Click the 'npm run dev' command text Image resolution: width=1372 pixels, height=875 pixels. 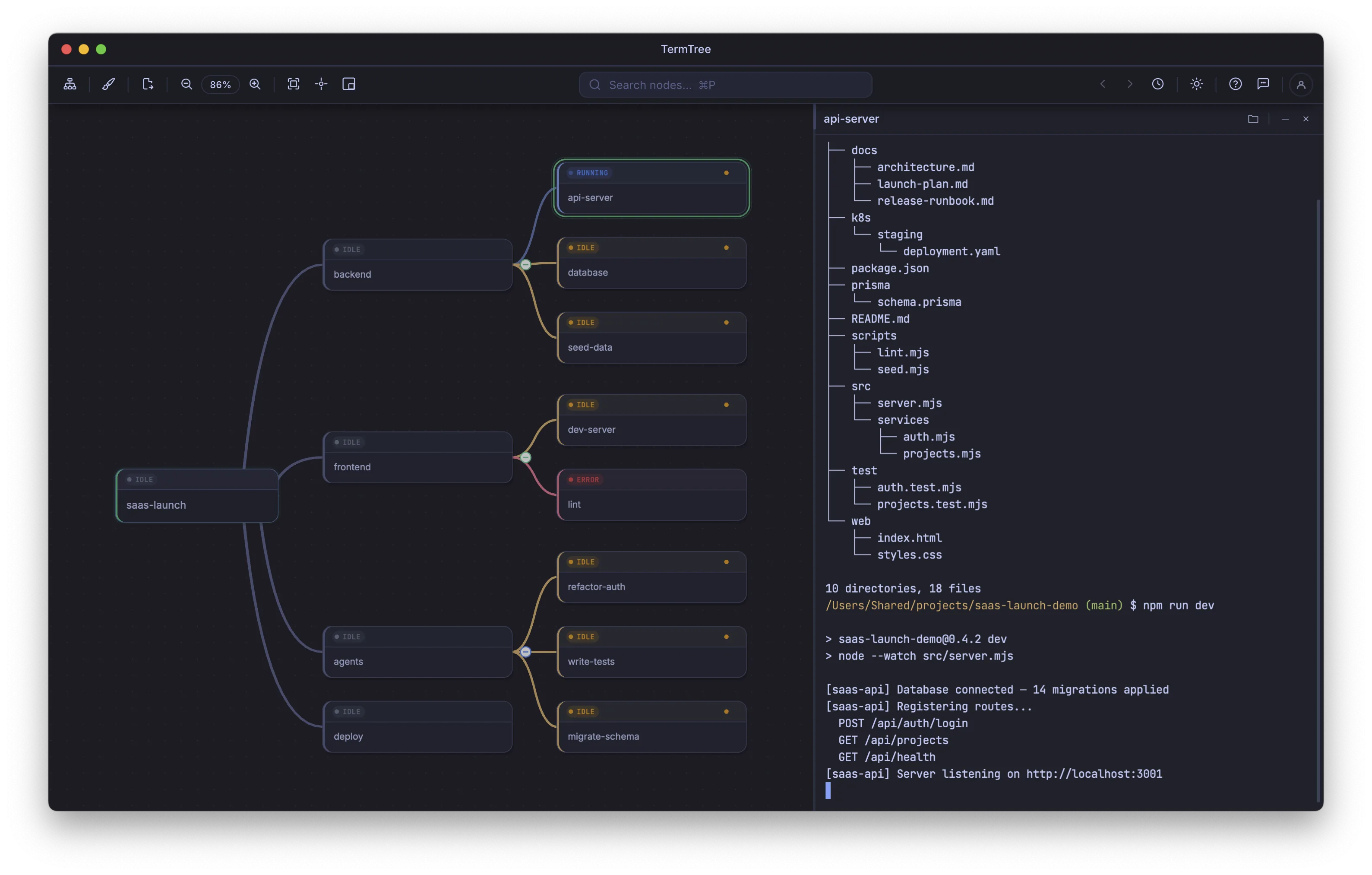coord(1178,606)
